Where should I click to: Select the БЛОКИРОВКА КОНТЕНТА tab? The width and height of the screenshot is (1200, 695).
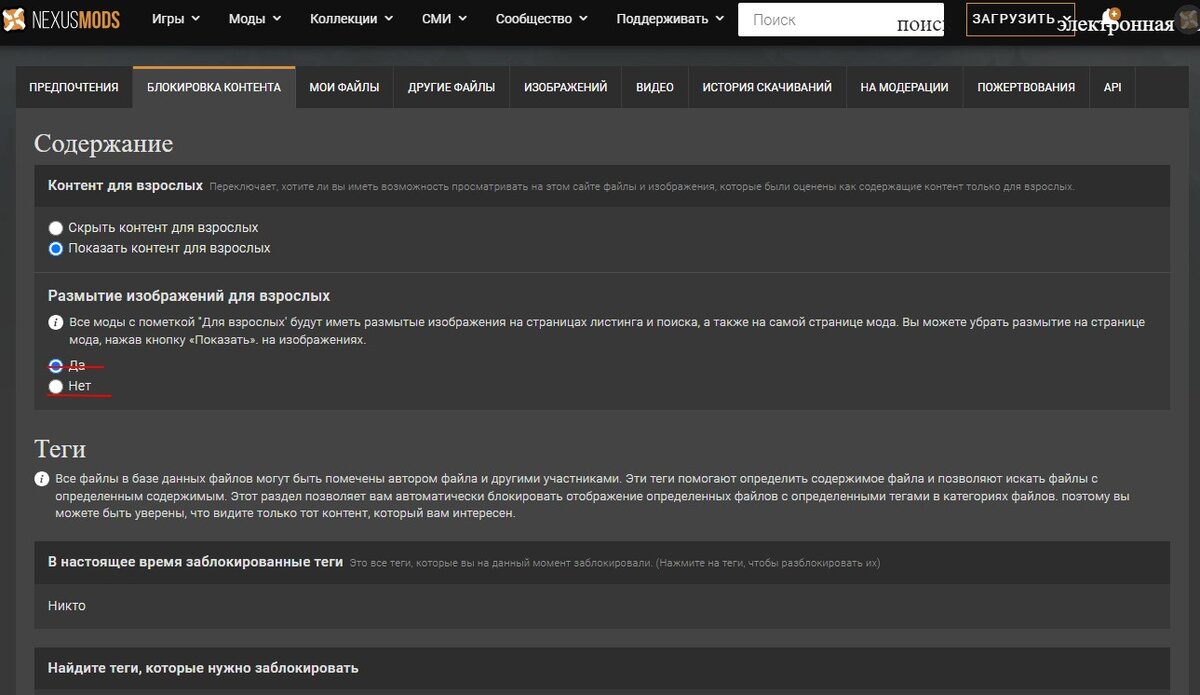click(x=214, y=87)
